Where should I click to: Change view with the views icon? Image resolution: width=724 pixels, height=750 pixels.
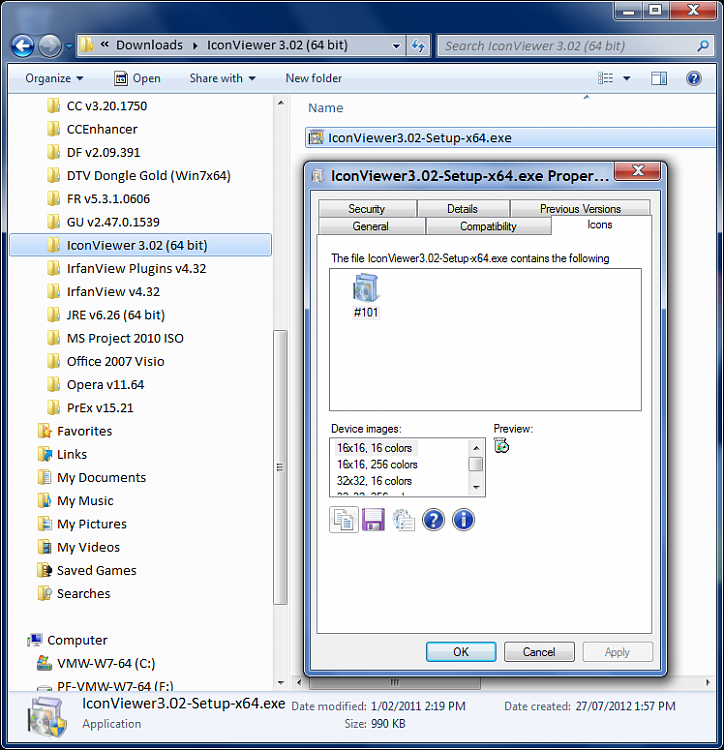click(605, 78)
